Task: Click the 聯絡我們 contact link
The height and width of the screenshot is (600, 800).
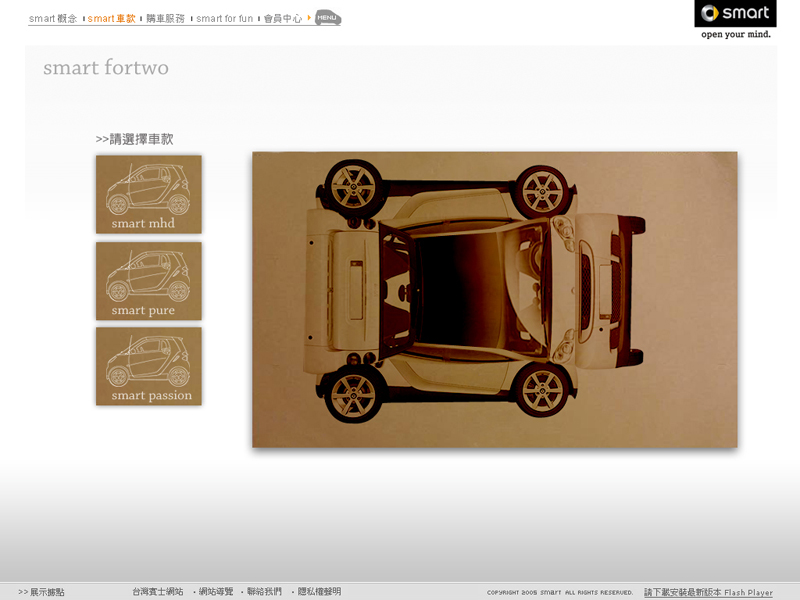Action: (264, 592)
